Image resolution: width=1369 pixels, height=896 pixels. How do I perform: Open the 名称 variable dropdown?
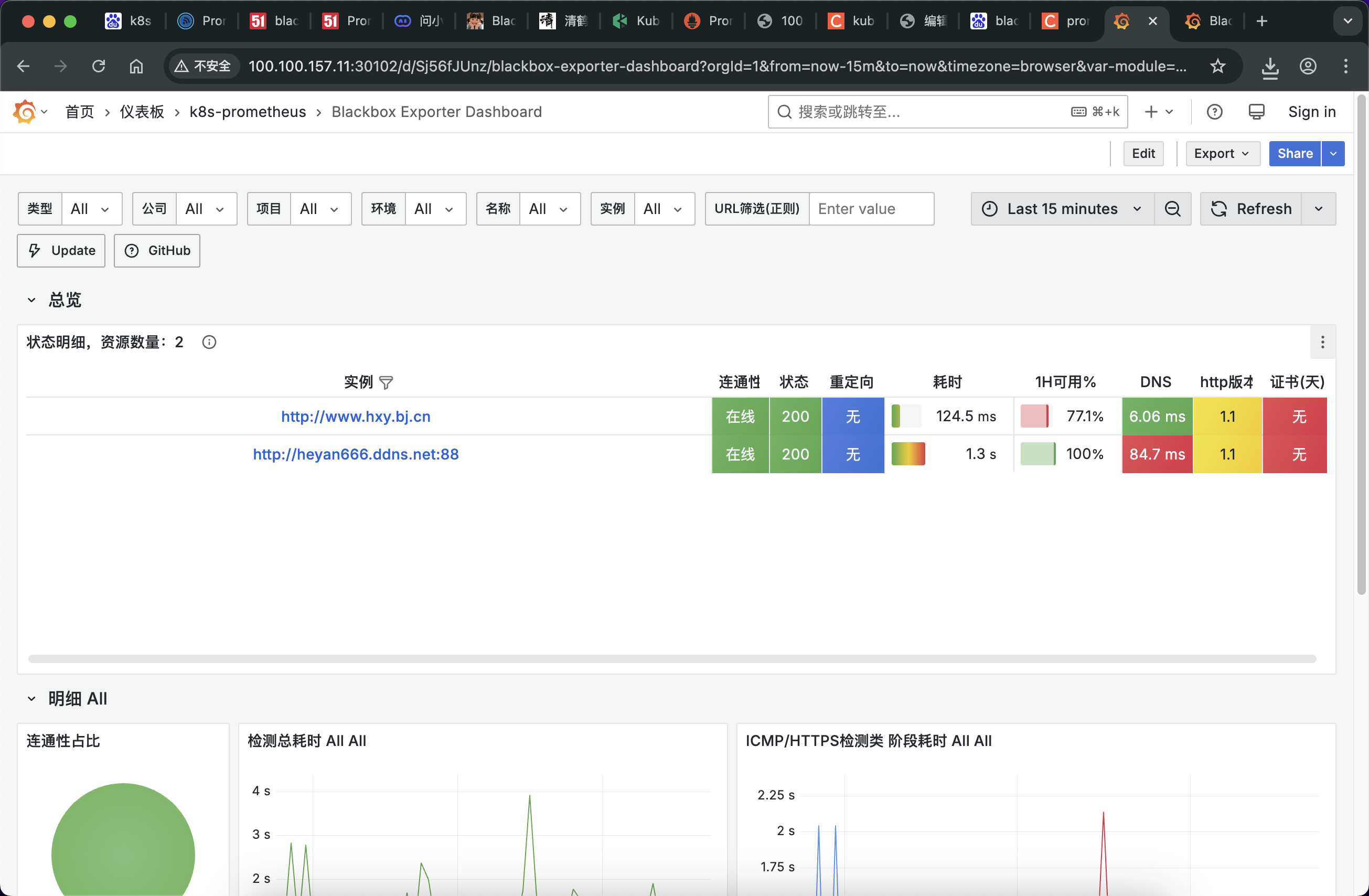tap(550, 209)
